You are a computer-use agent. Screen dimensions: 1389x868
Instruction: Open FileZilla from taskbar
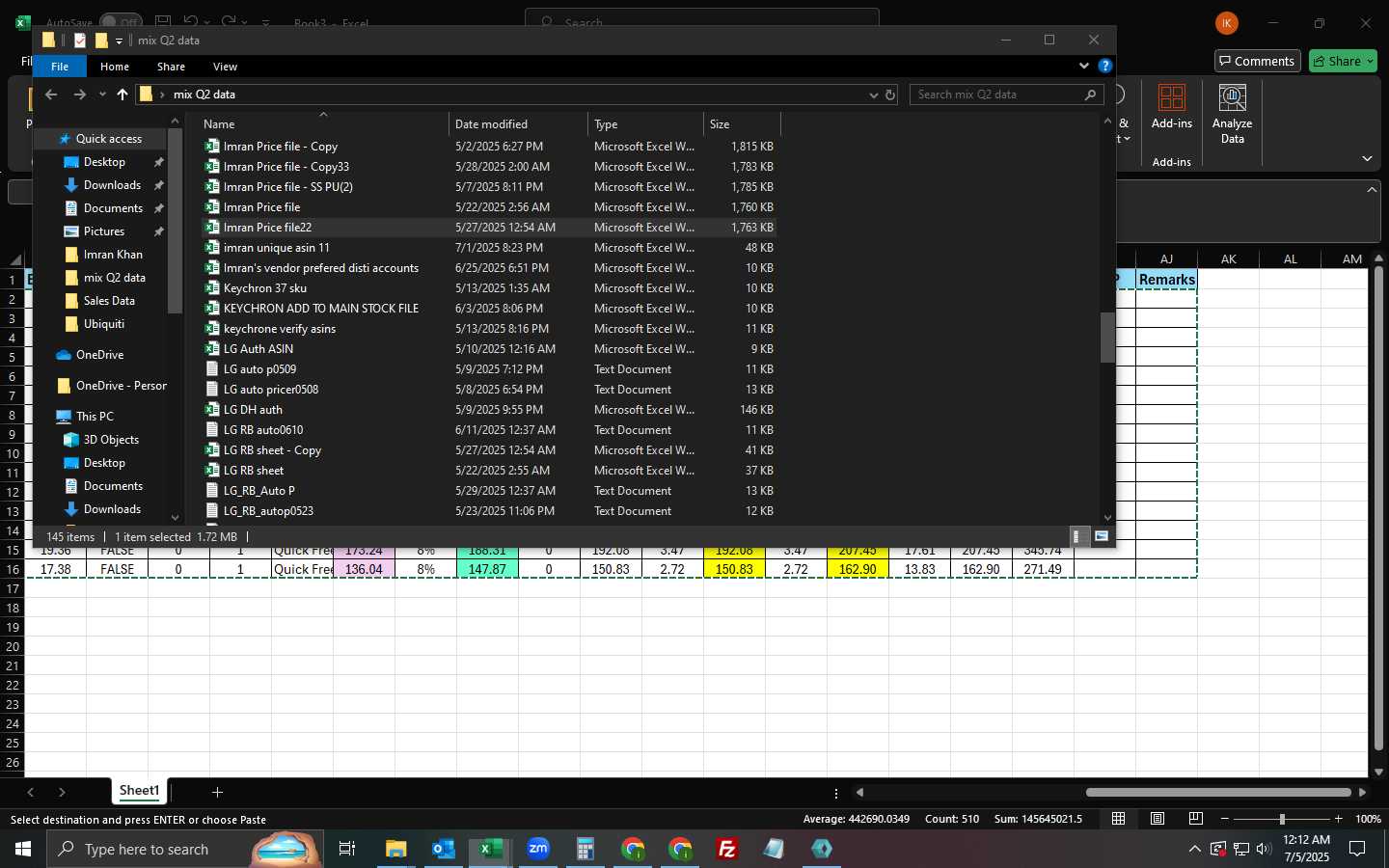coord(727,849)
